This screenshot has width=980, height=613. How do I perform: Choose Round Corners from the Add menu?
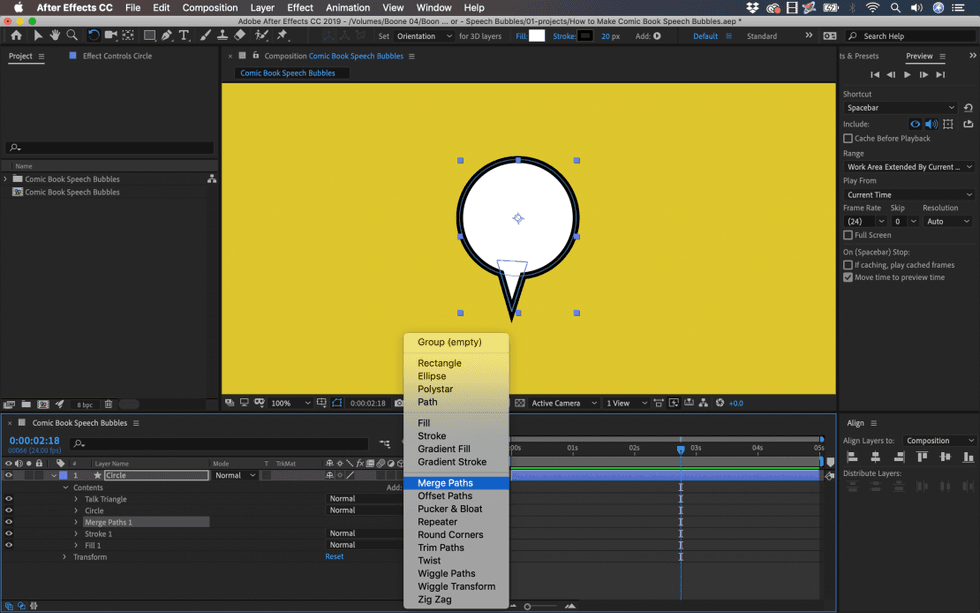click(456, 535)
